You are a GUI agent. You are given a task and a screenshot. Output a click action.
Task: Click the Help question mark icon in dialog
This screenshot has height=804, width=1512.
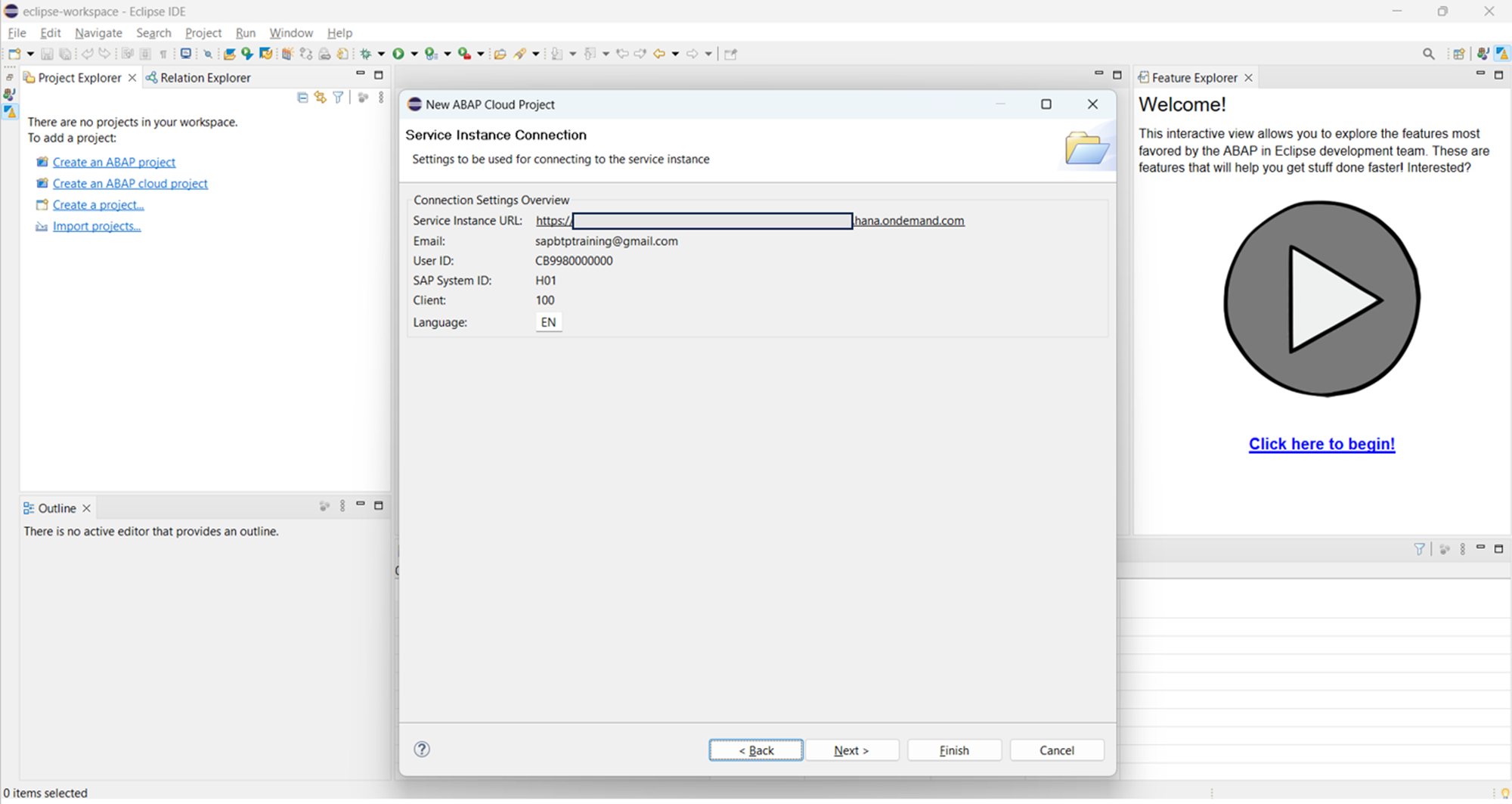point(422,749)
